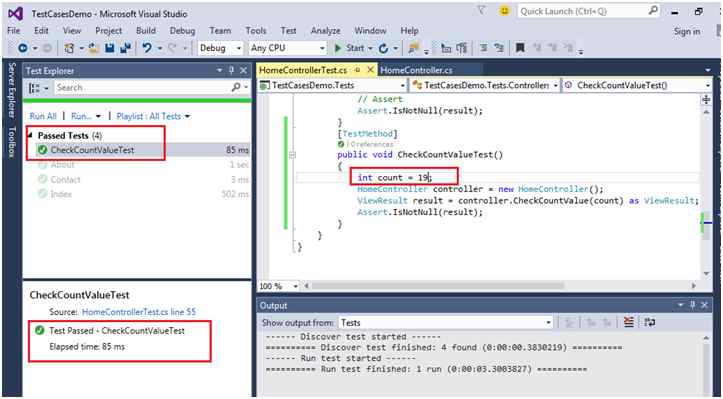Viewport: 723px width, 399px height.
Task: Toggle auto-hide pin on Test Explorer
Action: click(231, 71)
